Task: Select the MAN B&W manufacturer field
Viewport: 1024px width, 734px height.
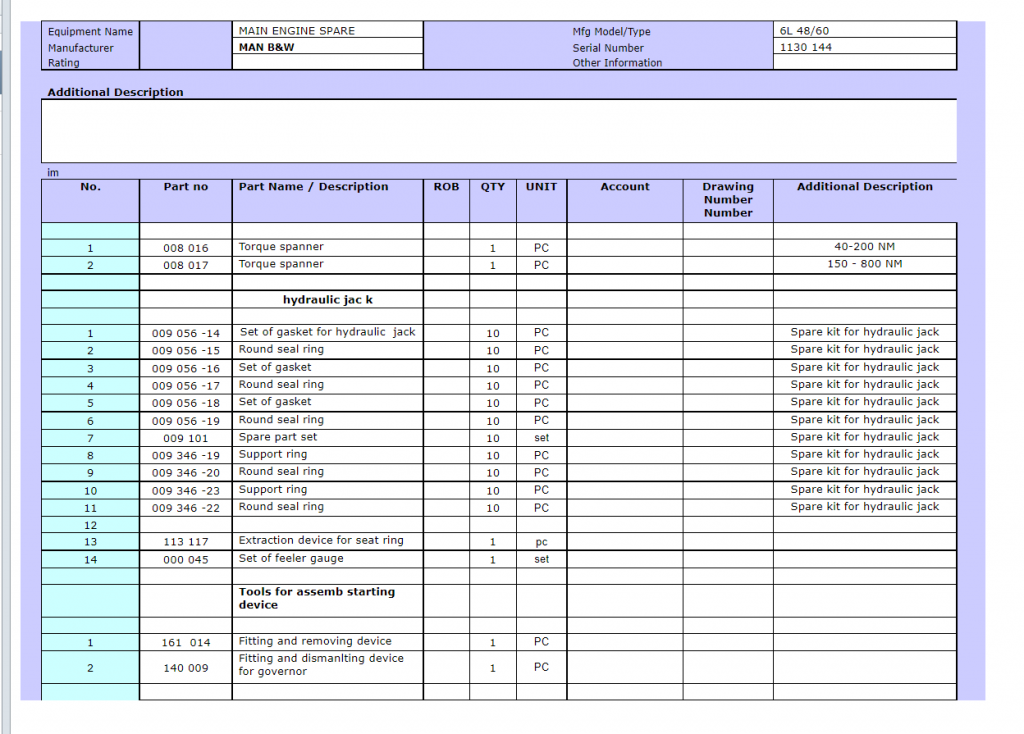Action: 327,47
